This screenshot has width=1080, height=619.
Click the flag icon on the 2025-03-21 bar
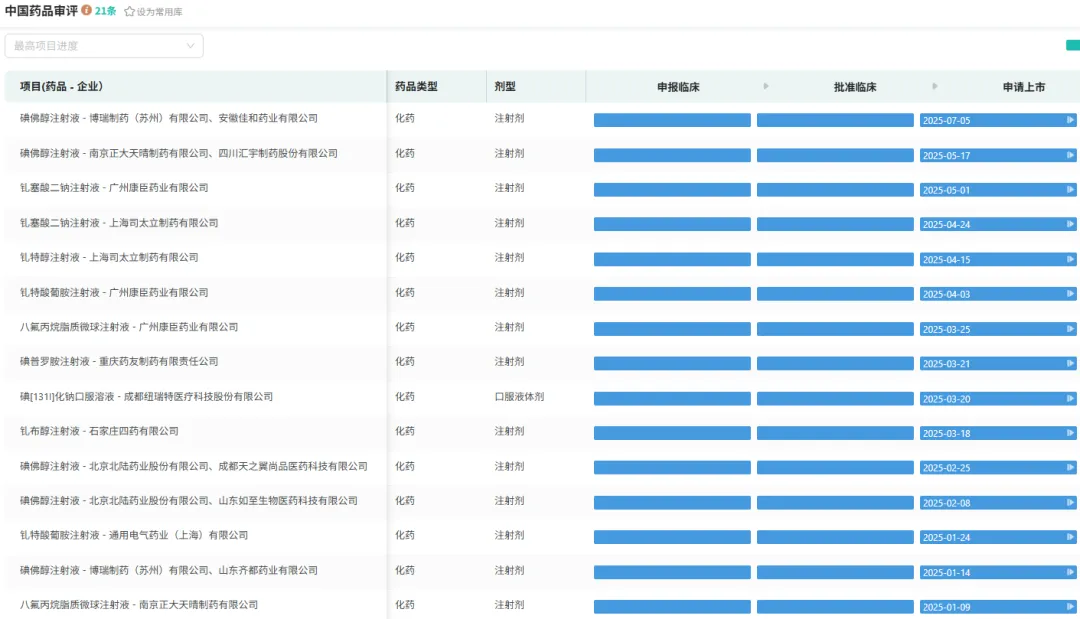[x=1070, y=363]
